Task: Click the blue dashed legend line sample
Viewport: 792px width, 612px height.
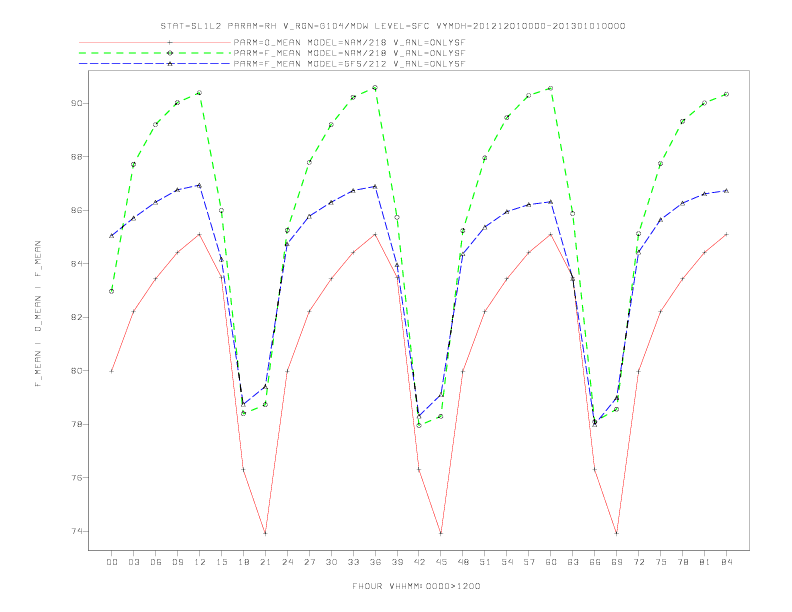Action: (155, 64)
